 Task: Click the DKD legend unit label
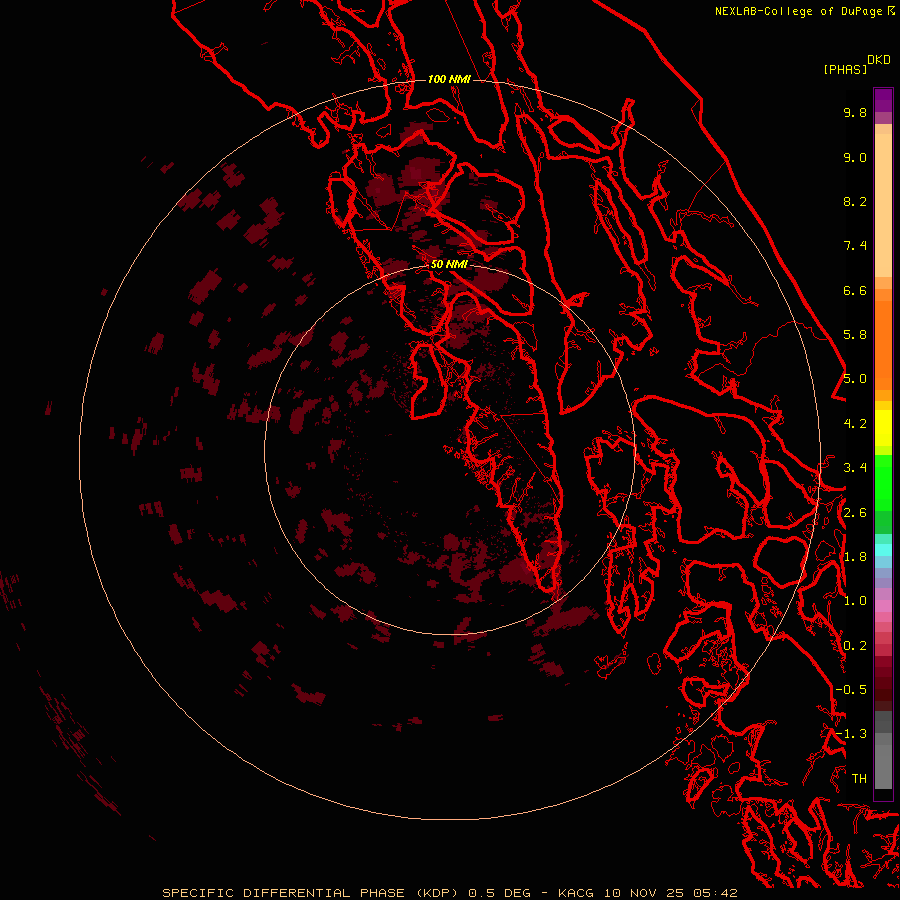(x=879, y=60)
